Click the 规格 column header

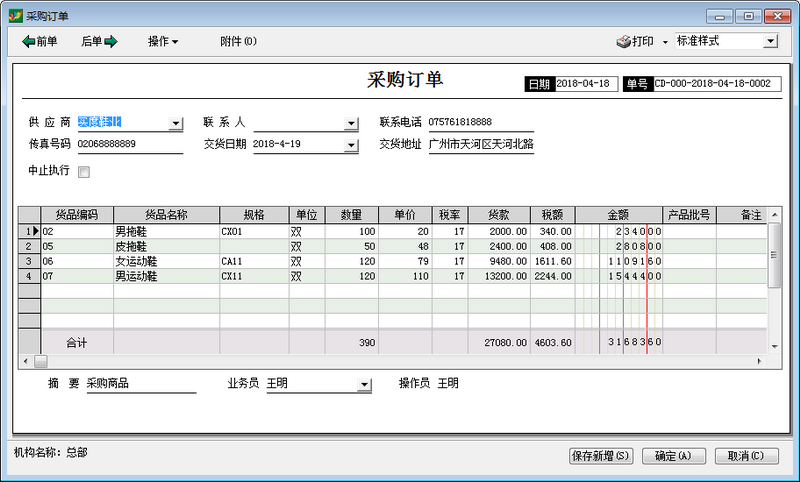pos(254,215)
